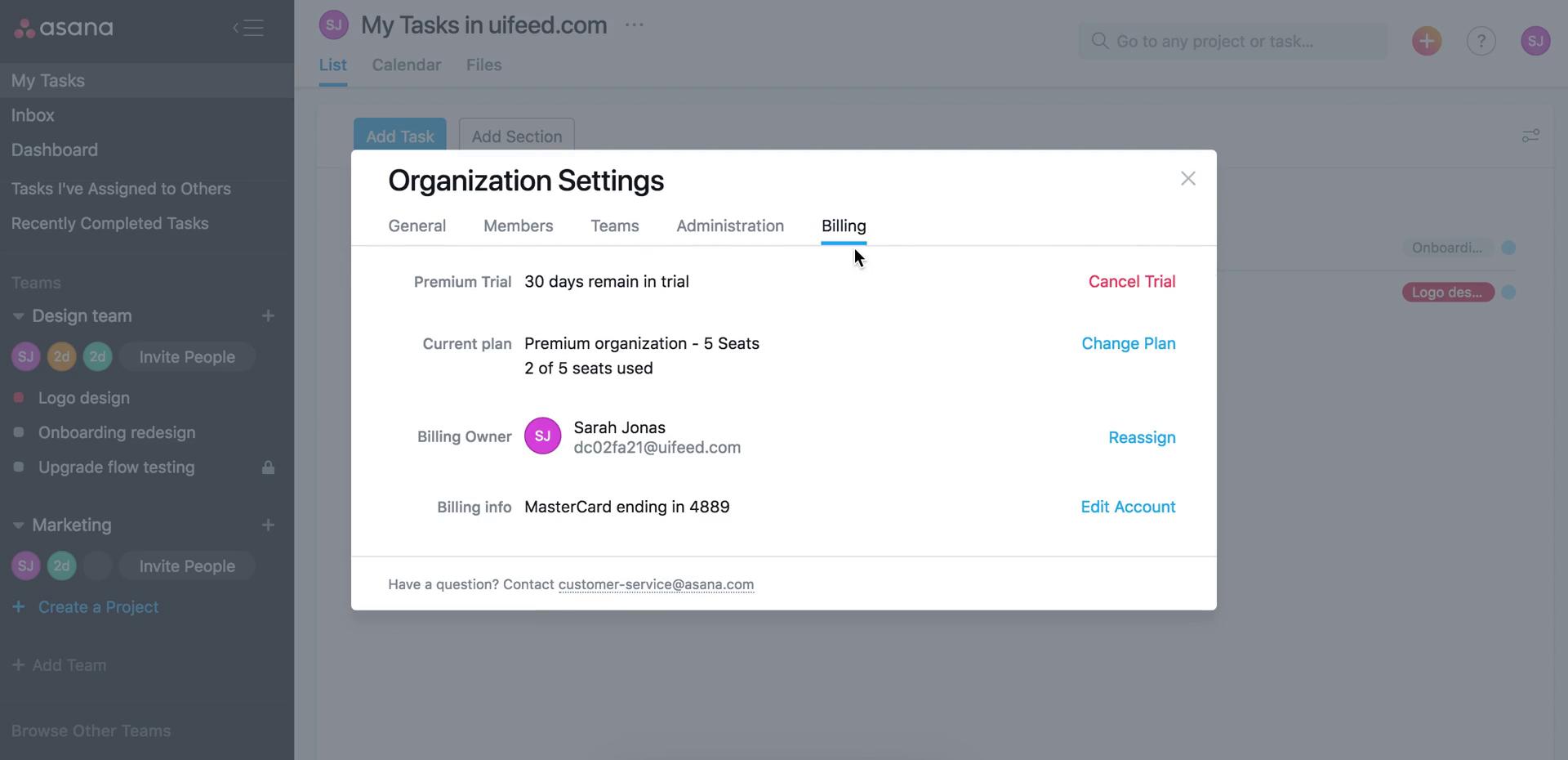
Task: Click the Cancel Trial link
Action: [x=1132, y=282]
